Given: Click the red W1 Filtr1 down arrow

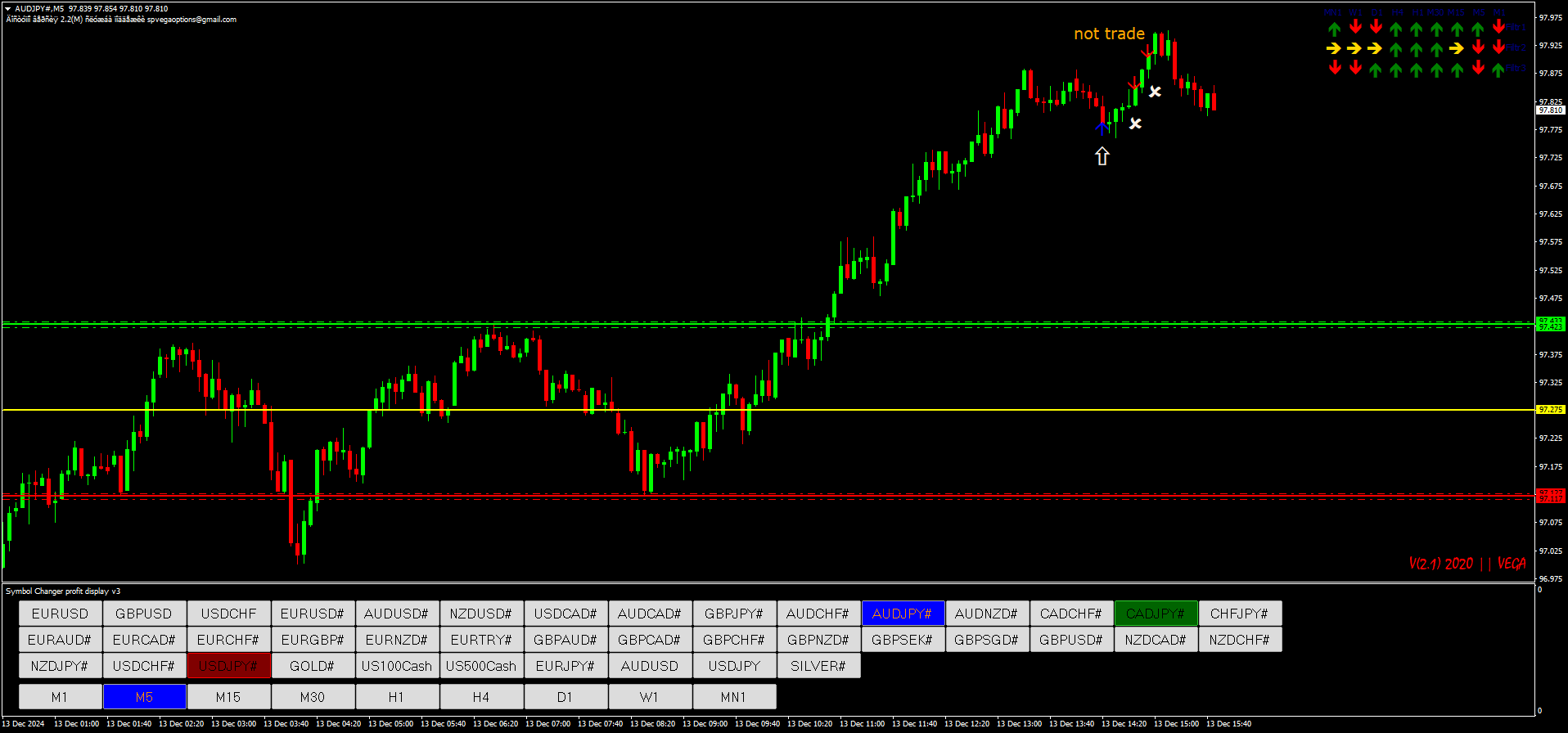Looking at the screenshot, I should [x=1355, y=28].
